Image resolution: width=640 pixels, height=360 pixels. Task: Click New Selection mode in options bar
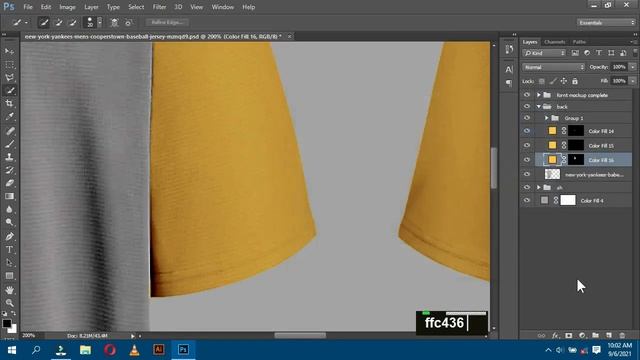coord(44,22)
